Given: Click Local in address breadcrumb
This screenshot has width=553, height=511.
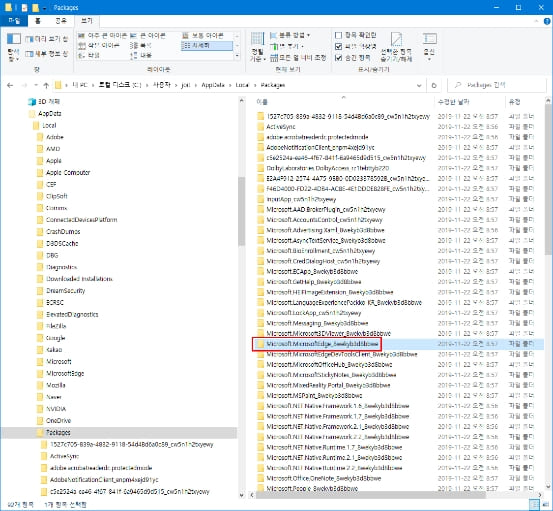Looking at the screenshot, I should 242,85.
